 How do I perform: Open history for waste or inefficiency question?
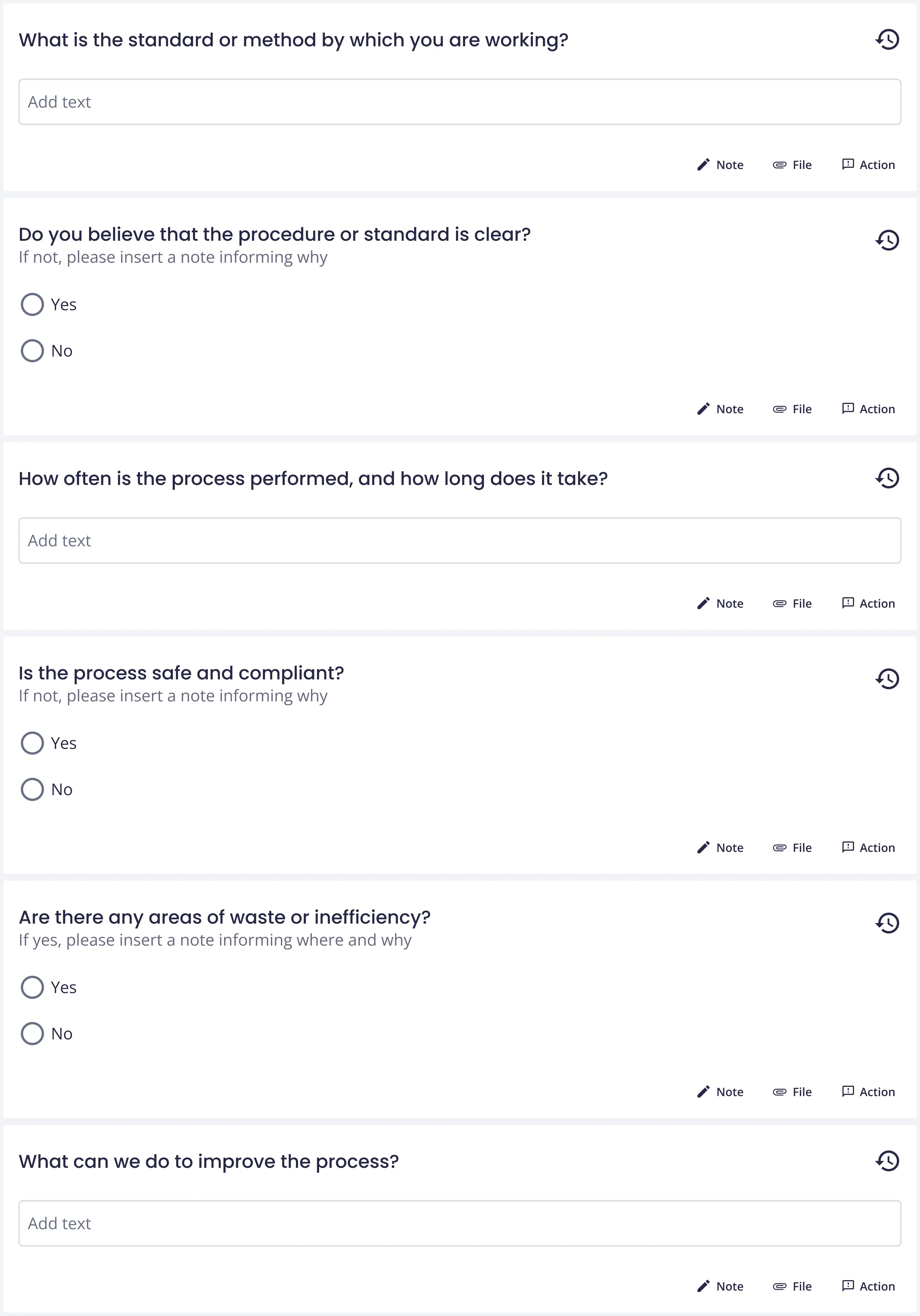click(x=887, y=923)
